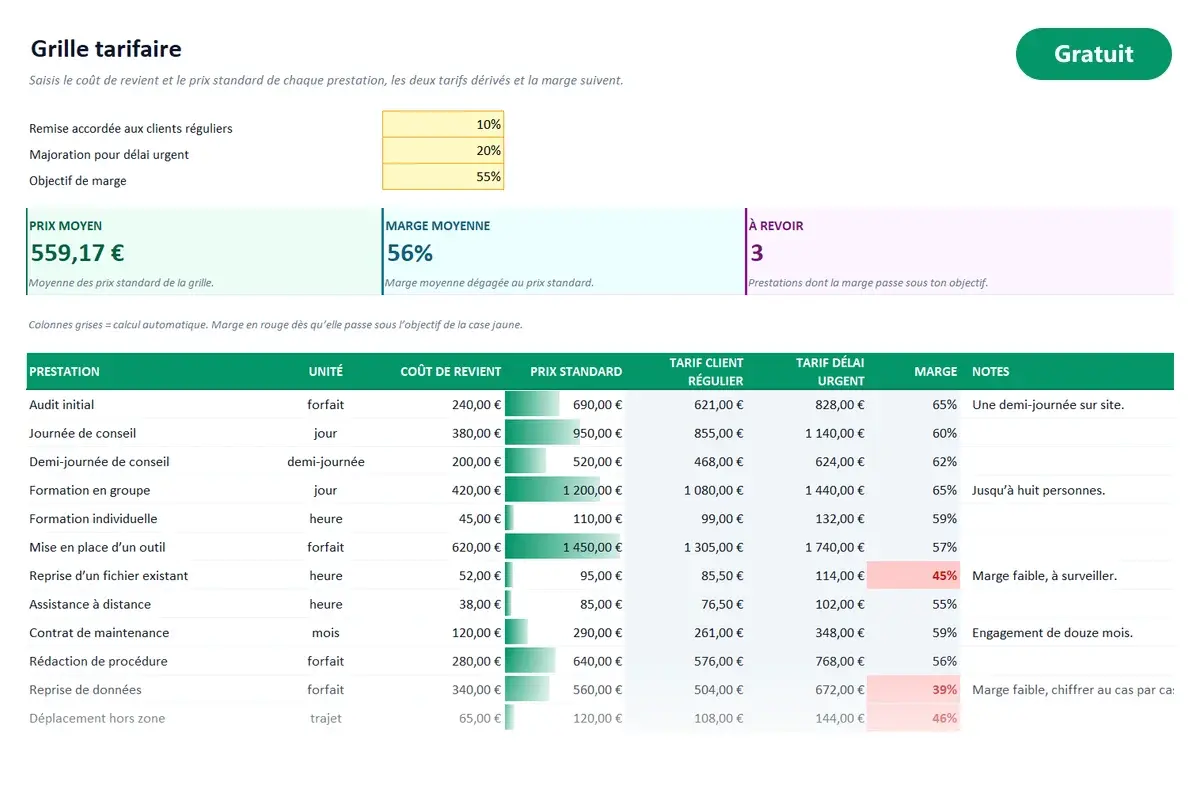The image size is (1200, 800).
Task: Click the COÛT DE REVIENT column header
Action: pos(451,371)
